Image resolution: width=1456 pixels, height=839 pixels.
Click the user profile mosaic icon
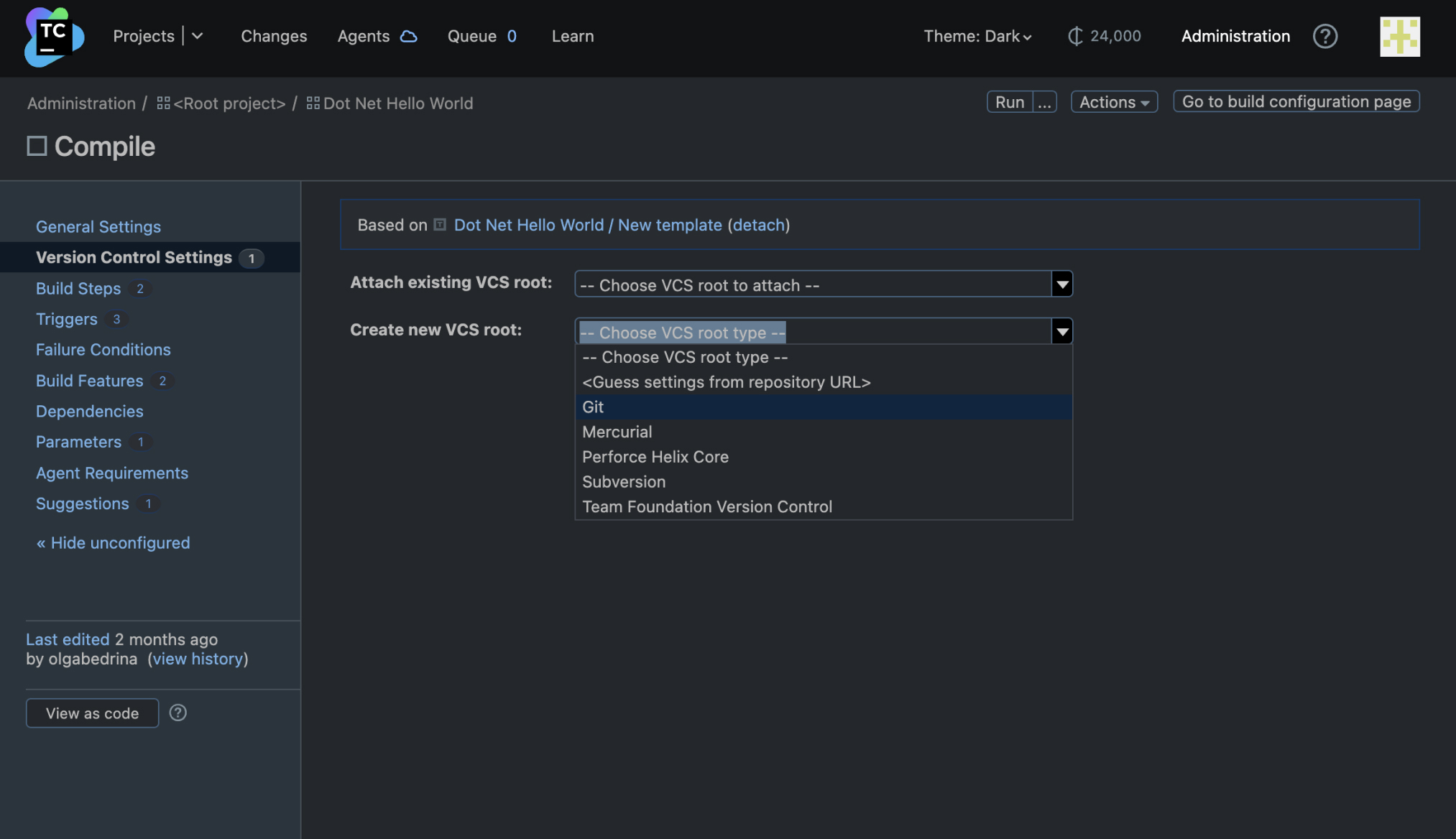(x=1400, y=36)
